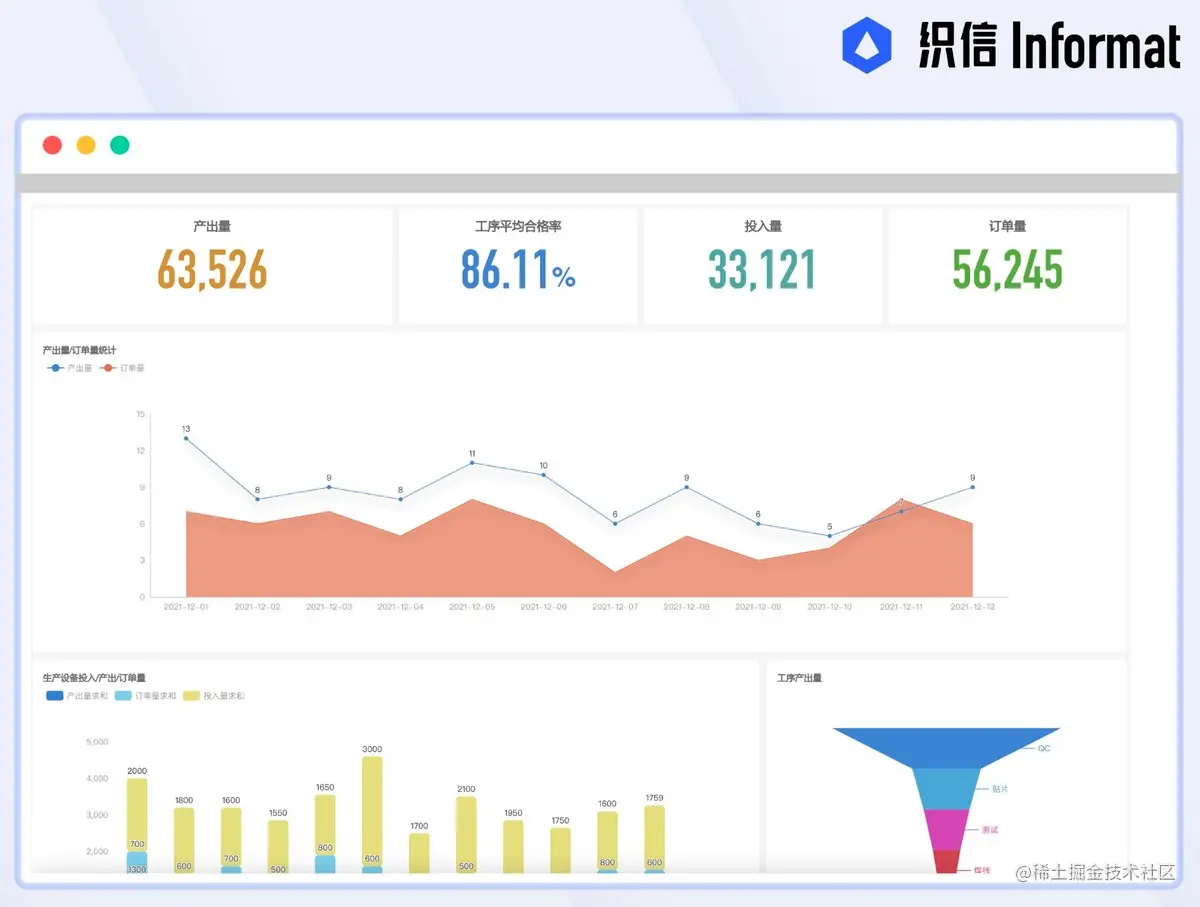The image size is (1200, 907).
Task: Click the green traffic-light window dot
Action: (119, 144)
